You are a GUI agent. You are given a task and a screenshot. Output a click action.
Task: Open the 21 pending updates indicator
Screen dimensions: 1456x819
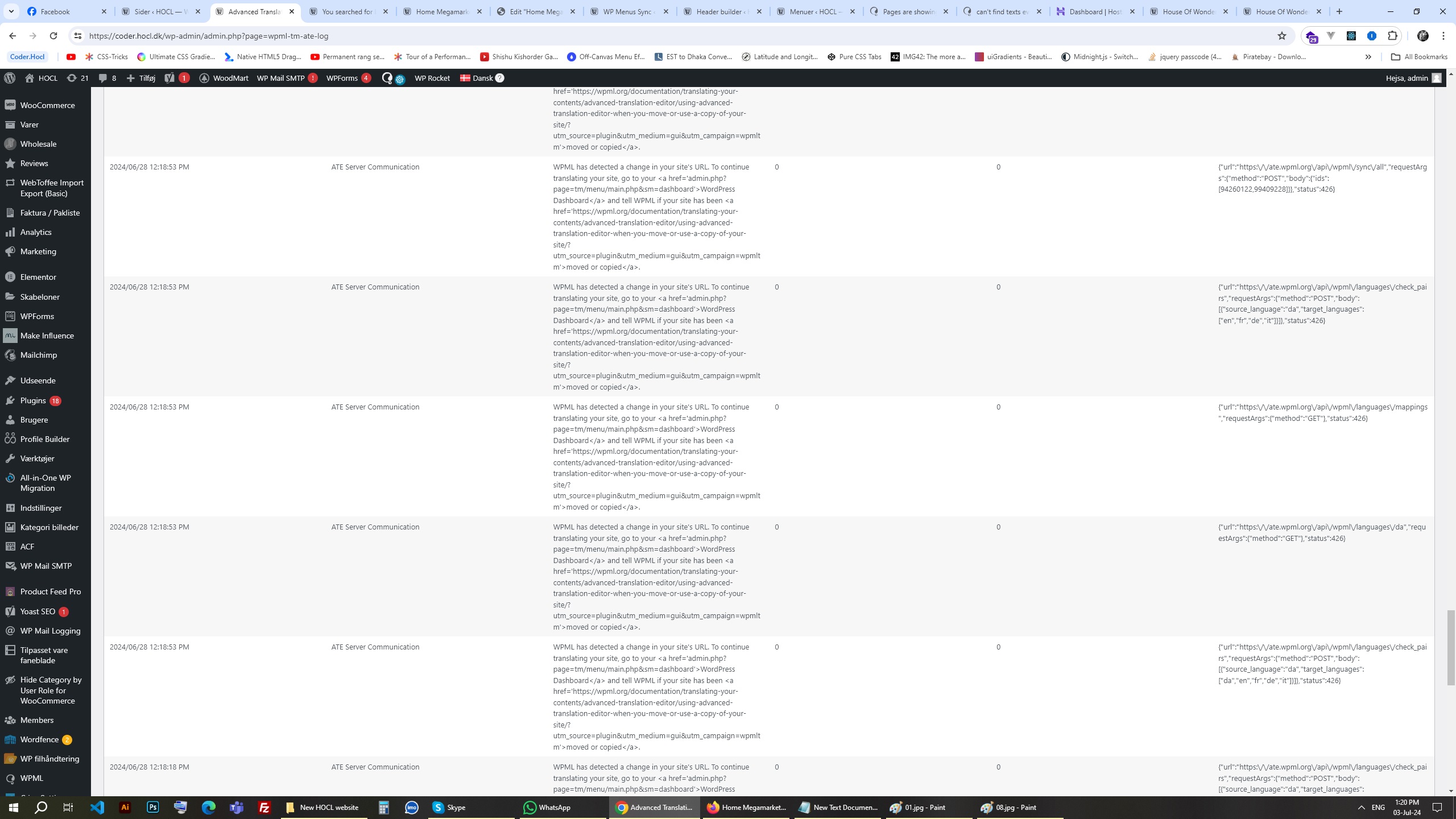(77, 78)
